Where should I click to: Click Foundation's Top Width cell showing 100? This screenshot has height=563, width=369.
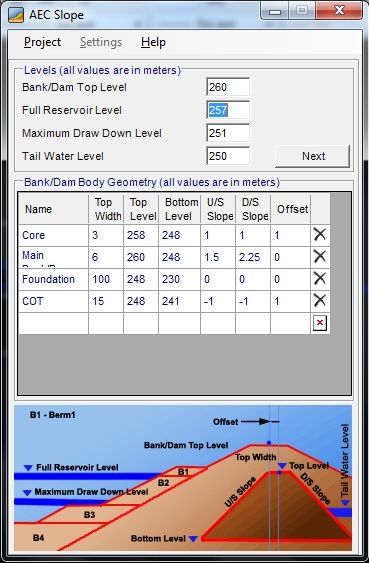click(x=106, y=279)
